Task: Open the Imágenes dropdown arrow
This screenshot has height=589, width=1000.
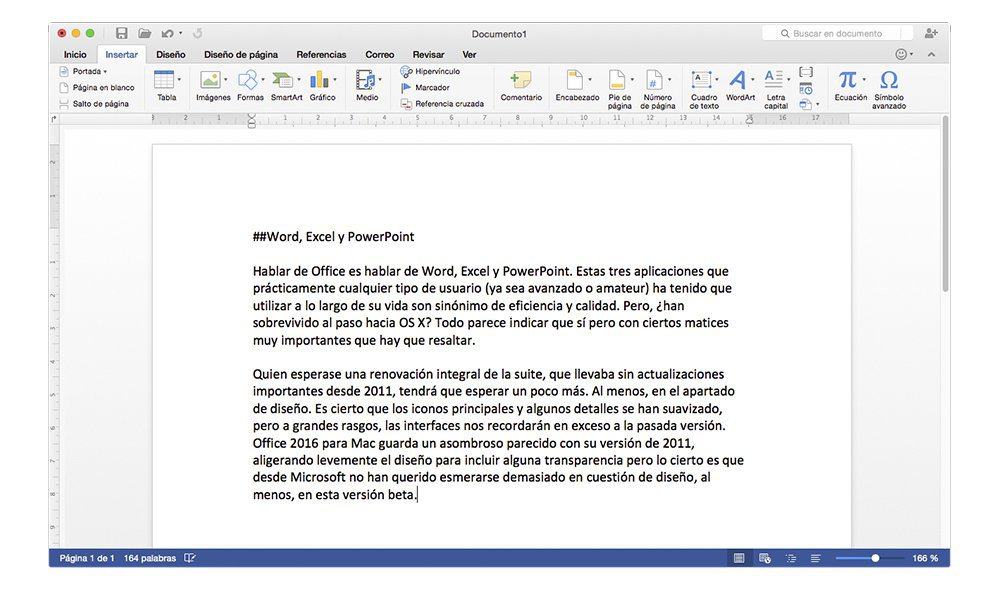Action: (x=225, y=80)
